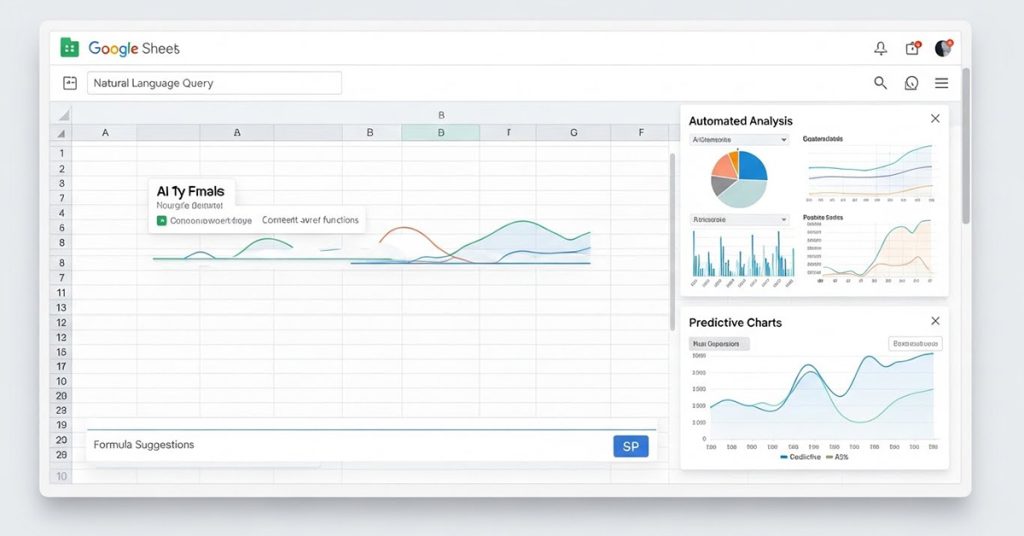Click the blue slice of the pie chart
This screenshot has width=1024, height=536.
[x=753, y=165]
